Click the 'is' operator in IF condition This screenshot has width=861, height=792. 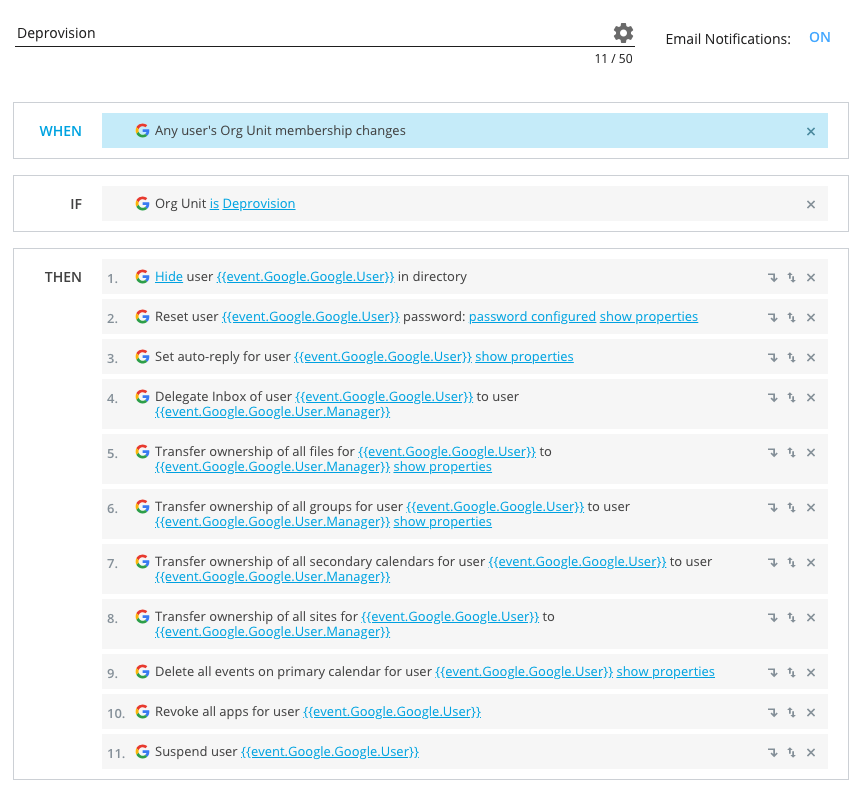point(214,204)
